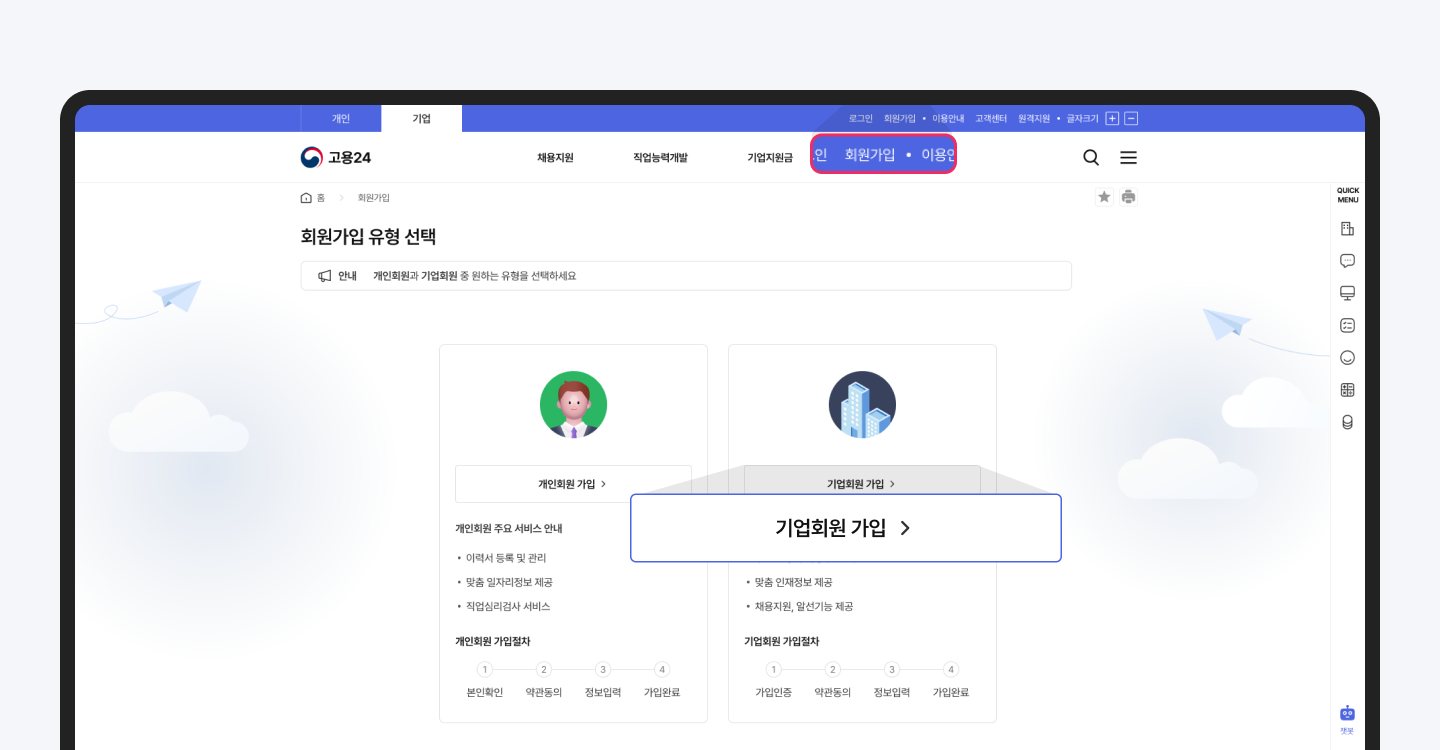This screenshot has height=750, width=1440.
Task: Open the 기업지원금 menu
Action: click(x=770, y=158)
